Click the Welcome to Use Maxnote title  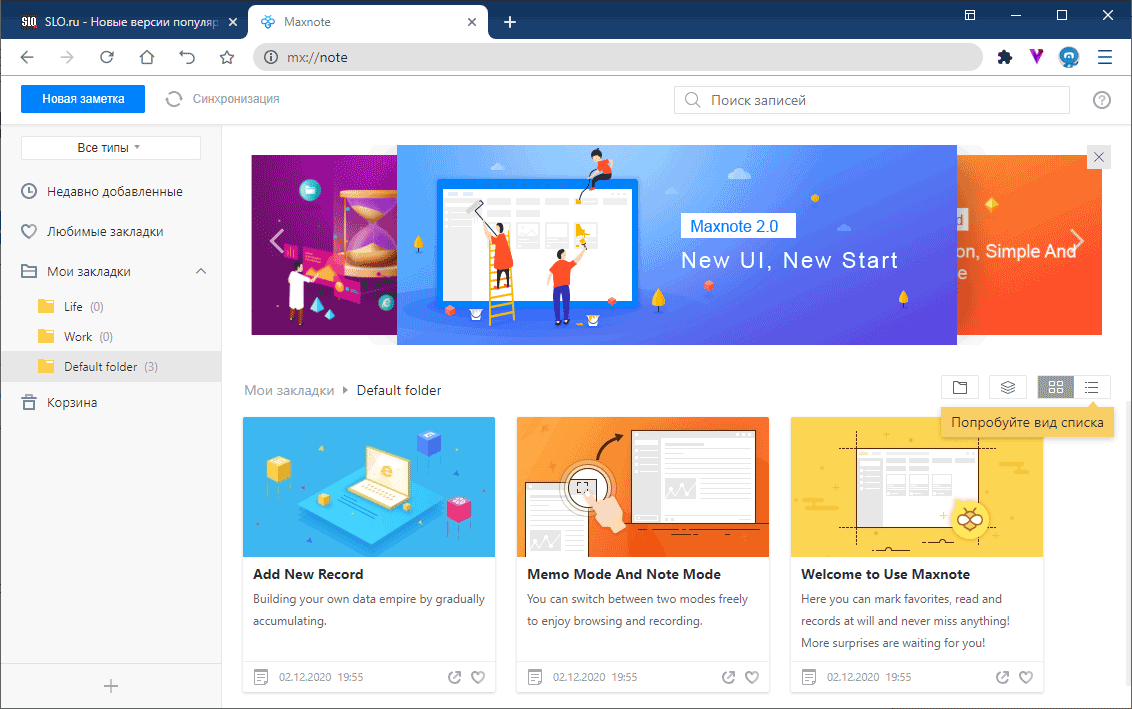click(x=885, y=574)
